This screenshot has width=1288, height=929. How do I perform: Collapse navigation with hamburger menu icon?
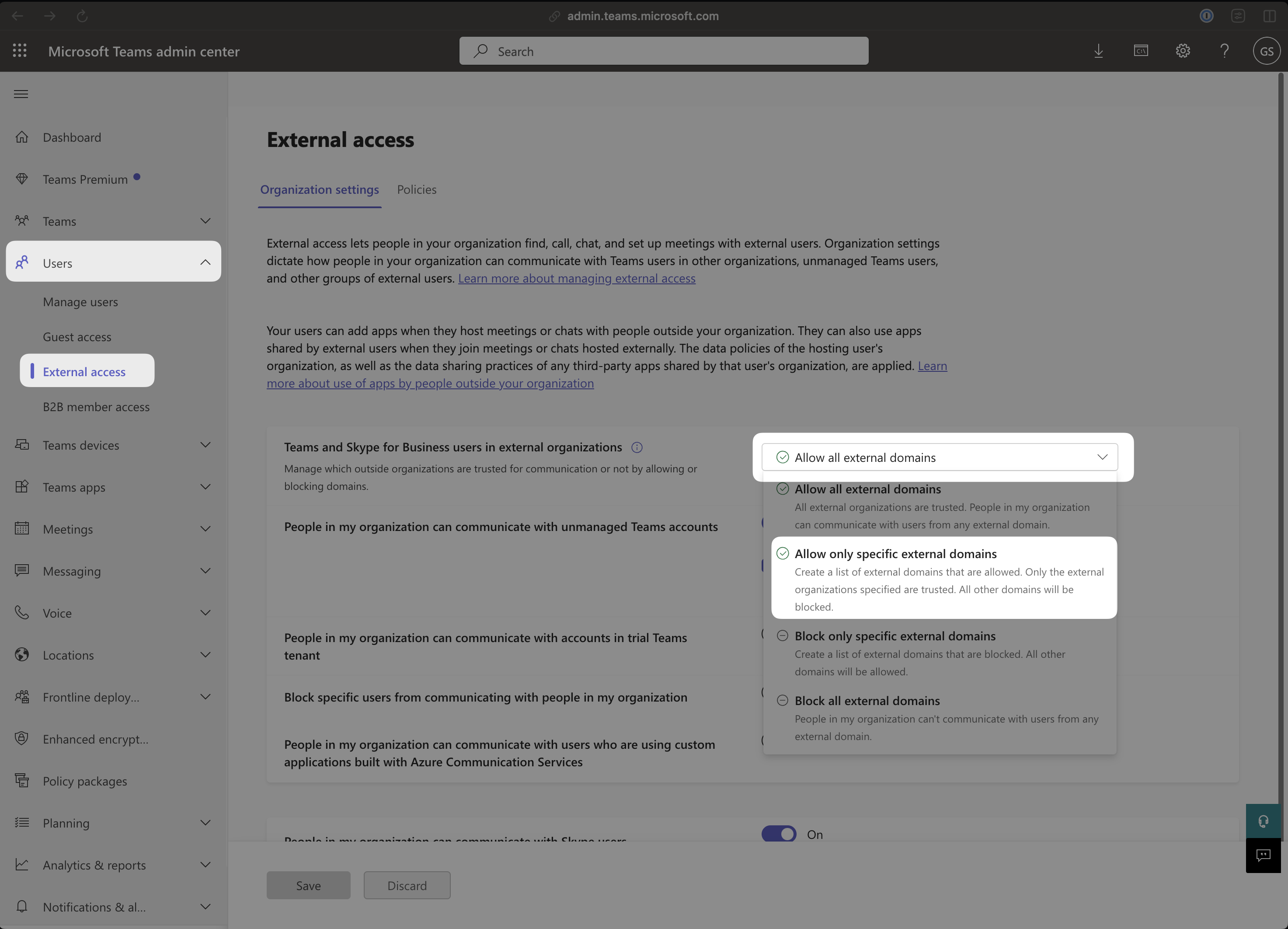pyautogui.click(x=21, y=94)
